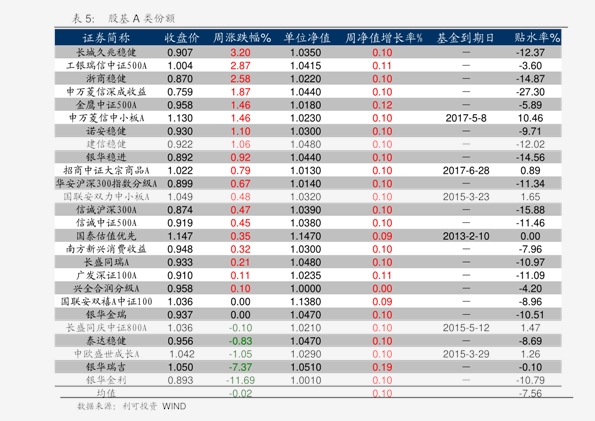Image resolution: width=595 pixels, height=421 pixels.
Task: Click the 3.20 weekly change value
Action: (x=240, y=52)
